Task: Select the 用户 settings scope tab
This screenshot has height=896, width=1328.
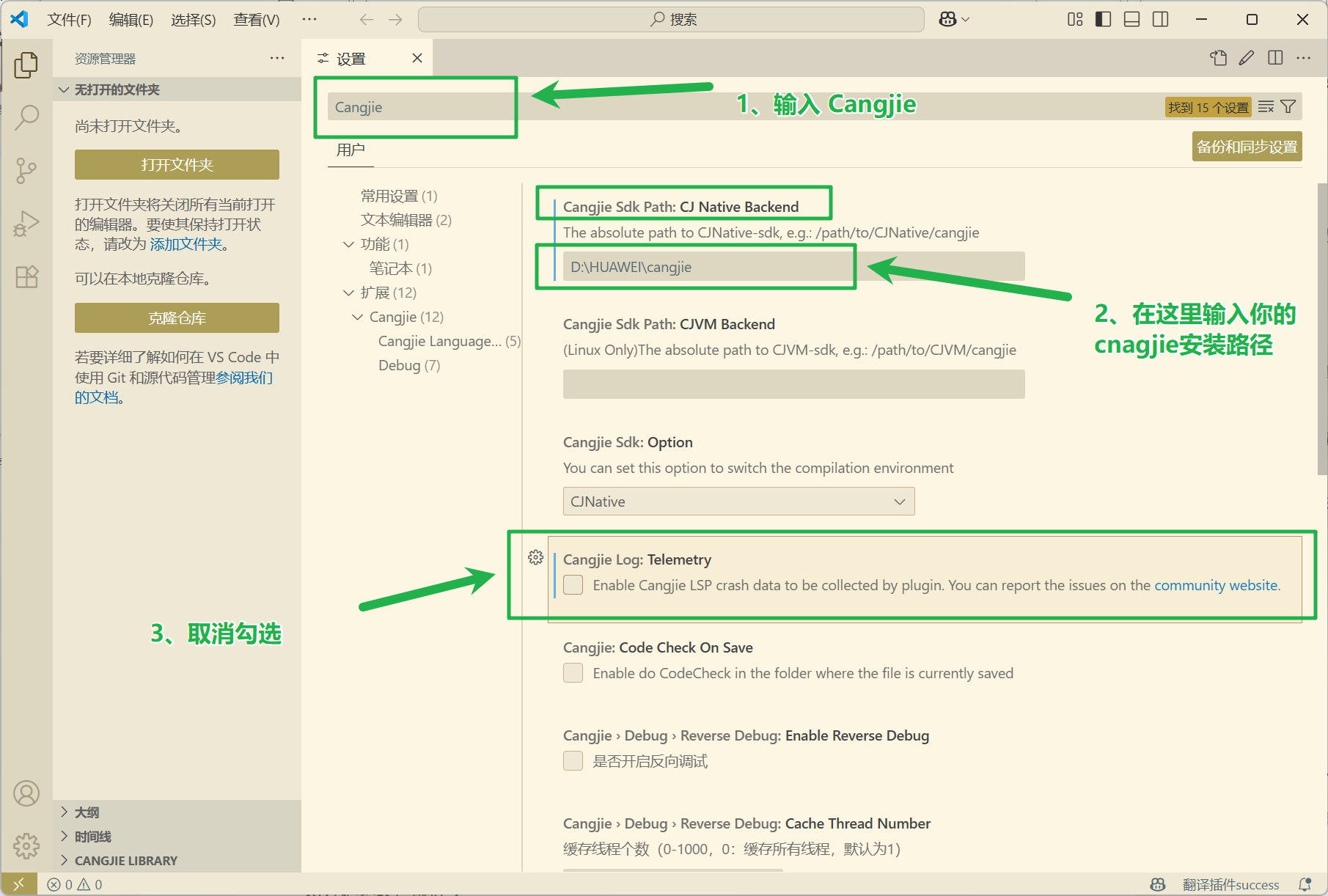Action: click(351, 150)
